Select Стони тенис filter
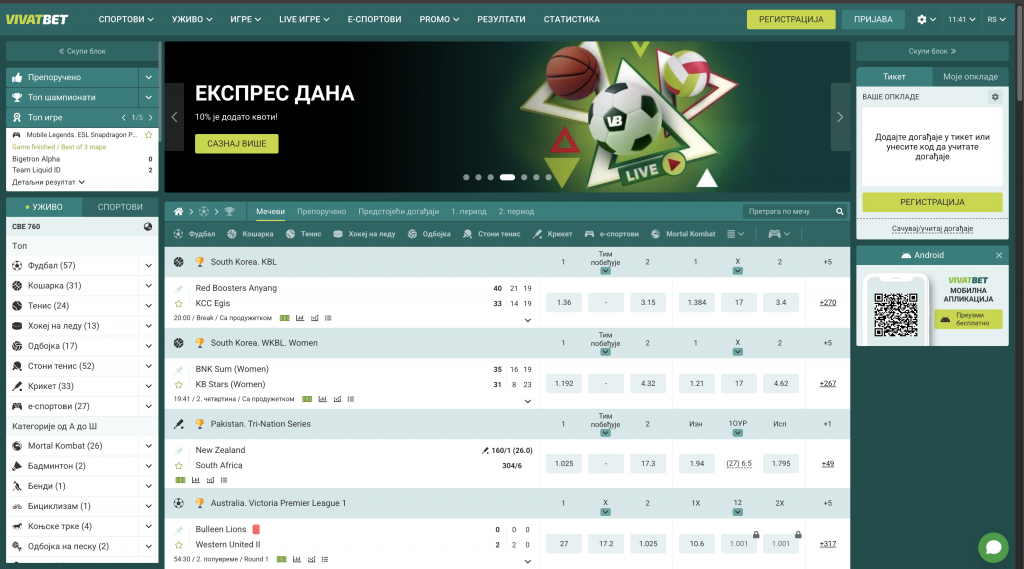The width and height of the screenshot is (1024, 569). click(492, 234)
